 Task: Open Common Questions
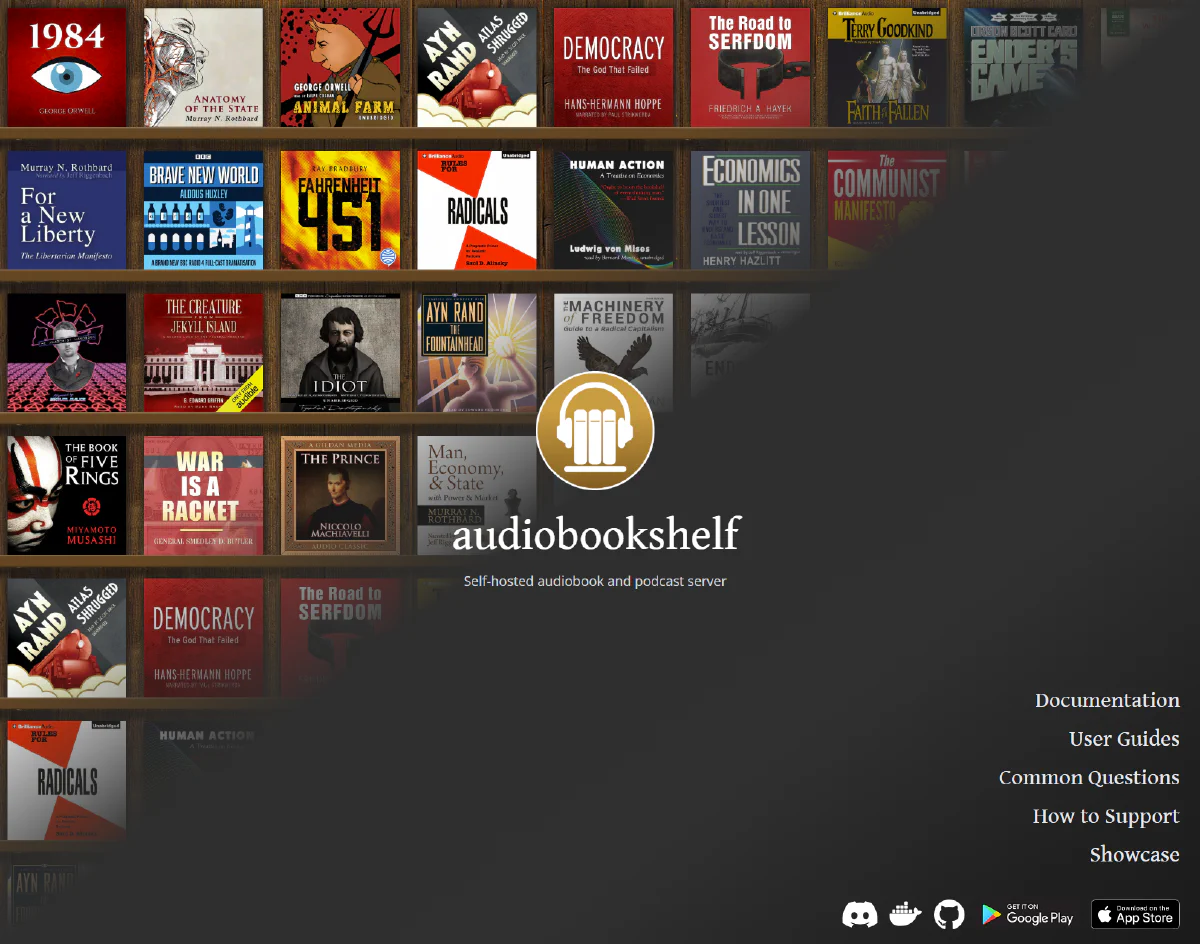[1089, 777]
